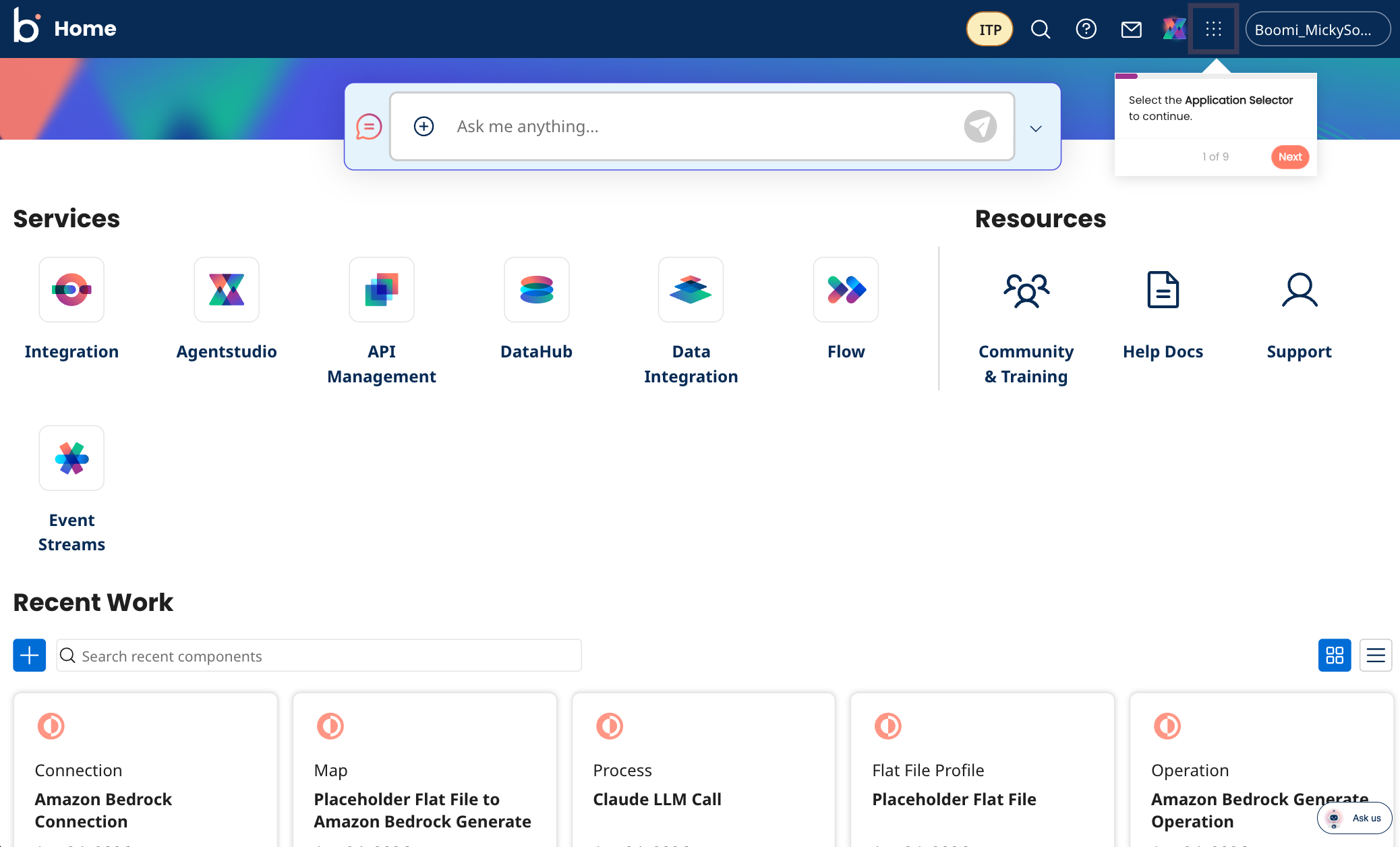Click the paper plane send button
Screen dimensions: 1400x847
(x=980, y=126)
